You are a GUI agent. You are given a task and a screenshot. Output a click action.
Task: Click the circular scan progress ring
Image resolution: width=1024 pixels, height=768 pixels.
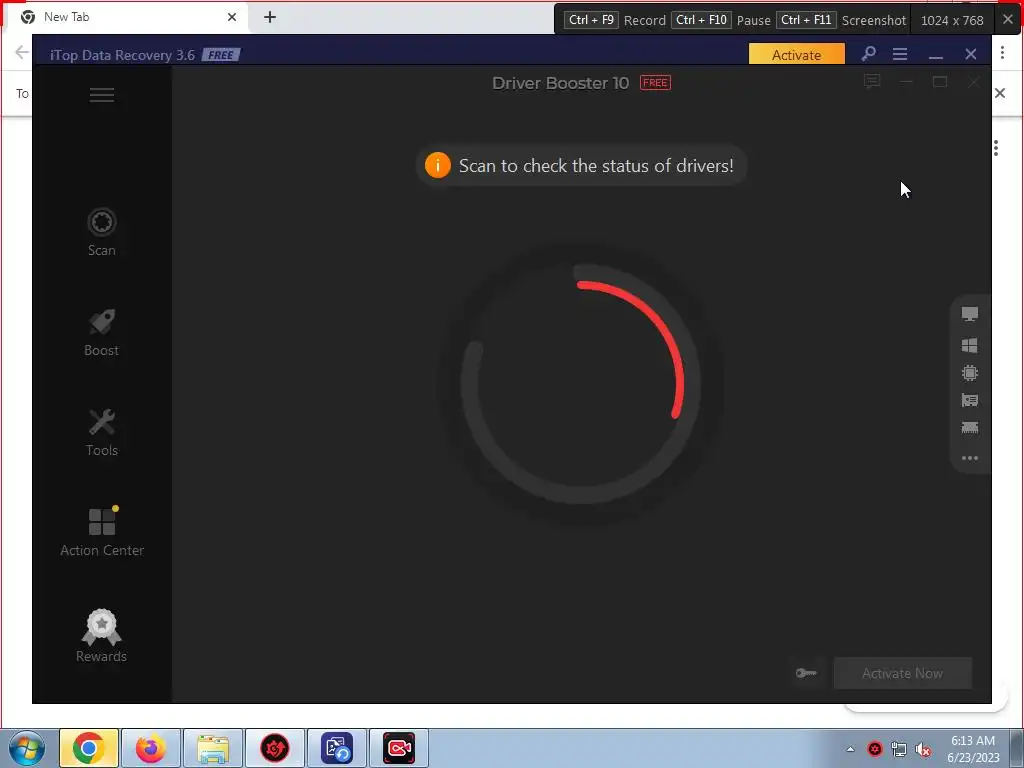[581, 384]
